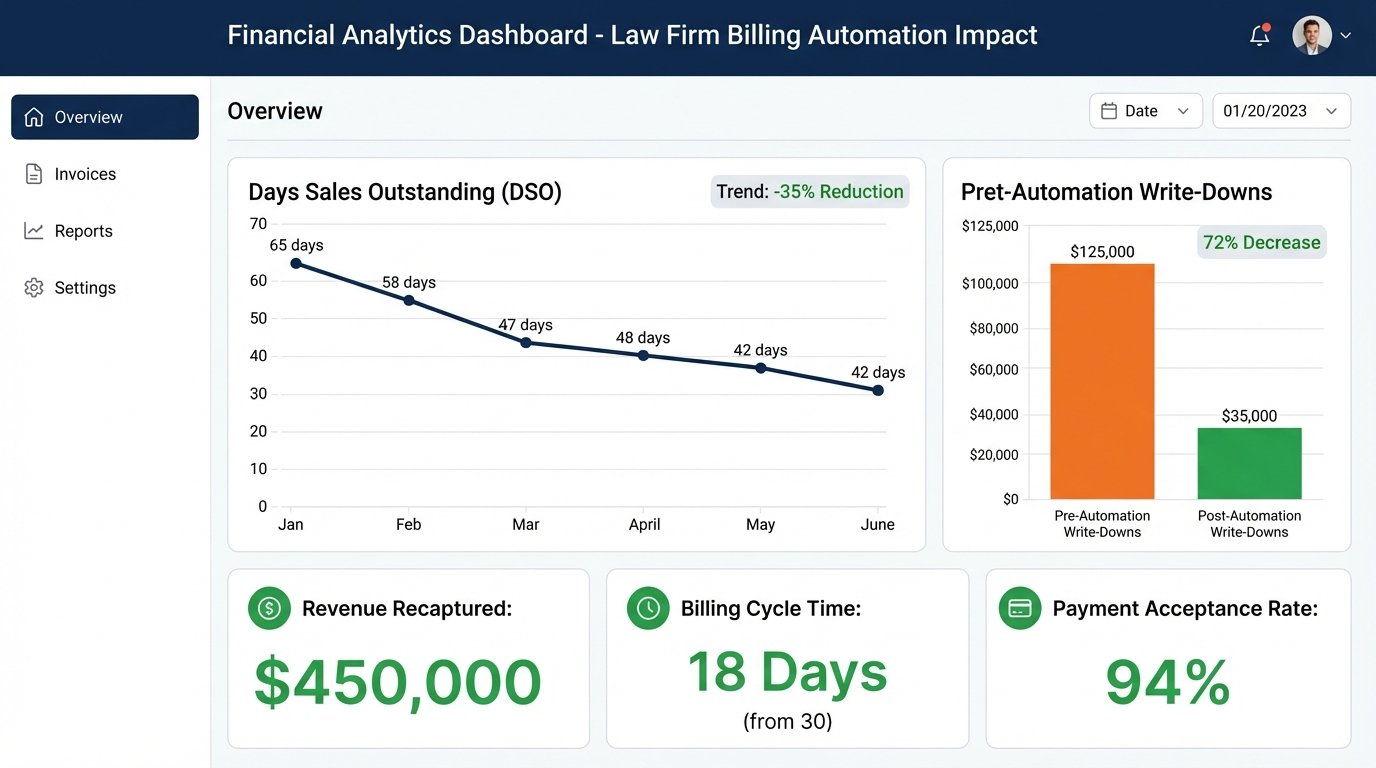Open Settings via the gear icon
Screen dimensions: 1376x768
[x=31, y=287]
